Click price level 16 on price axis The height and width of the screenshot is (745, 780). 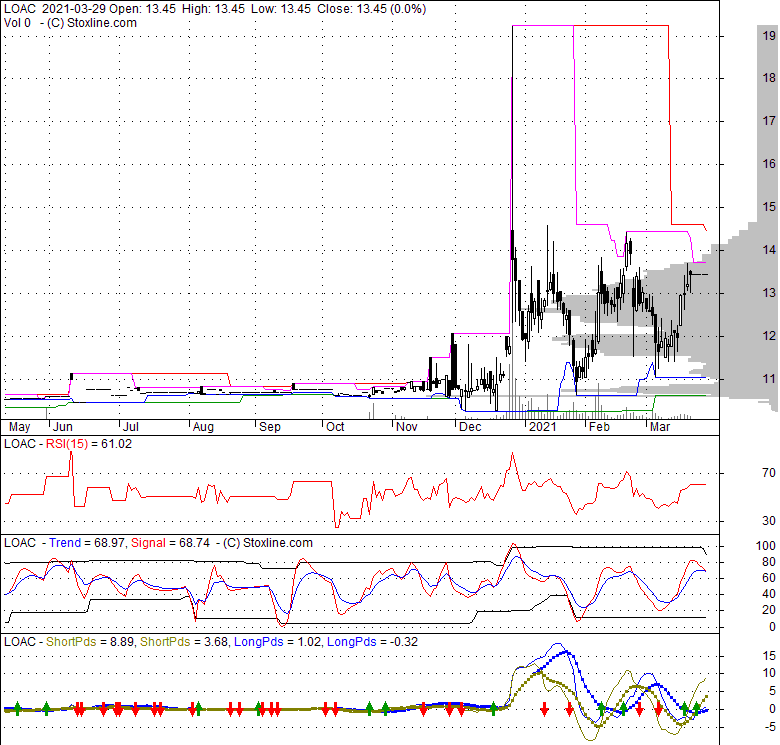(x=769, y=163)
